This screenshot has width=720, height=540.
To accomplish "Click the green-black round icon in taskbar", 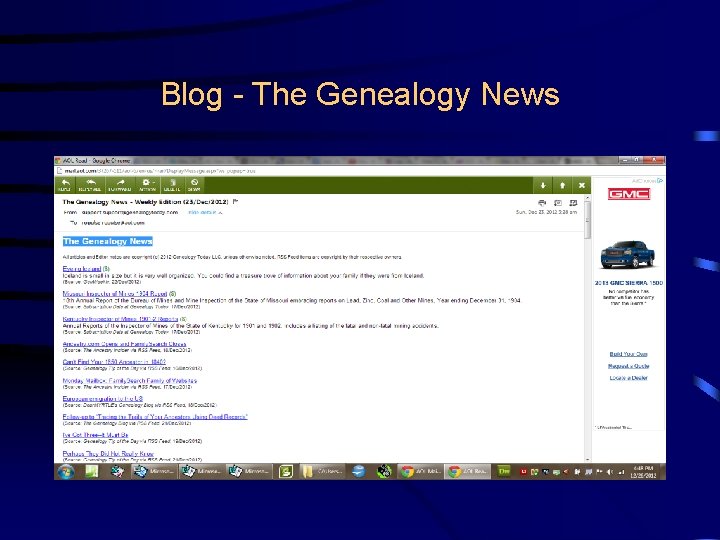I will click(383, 472).
